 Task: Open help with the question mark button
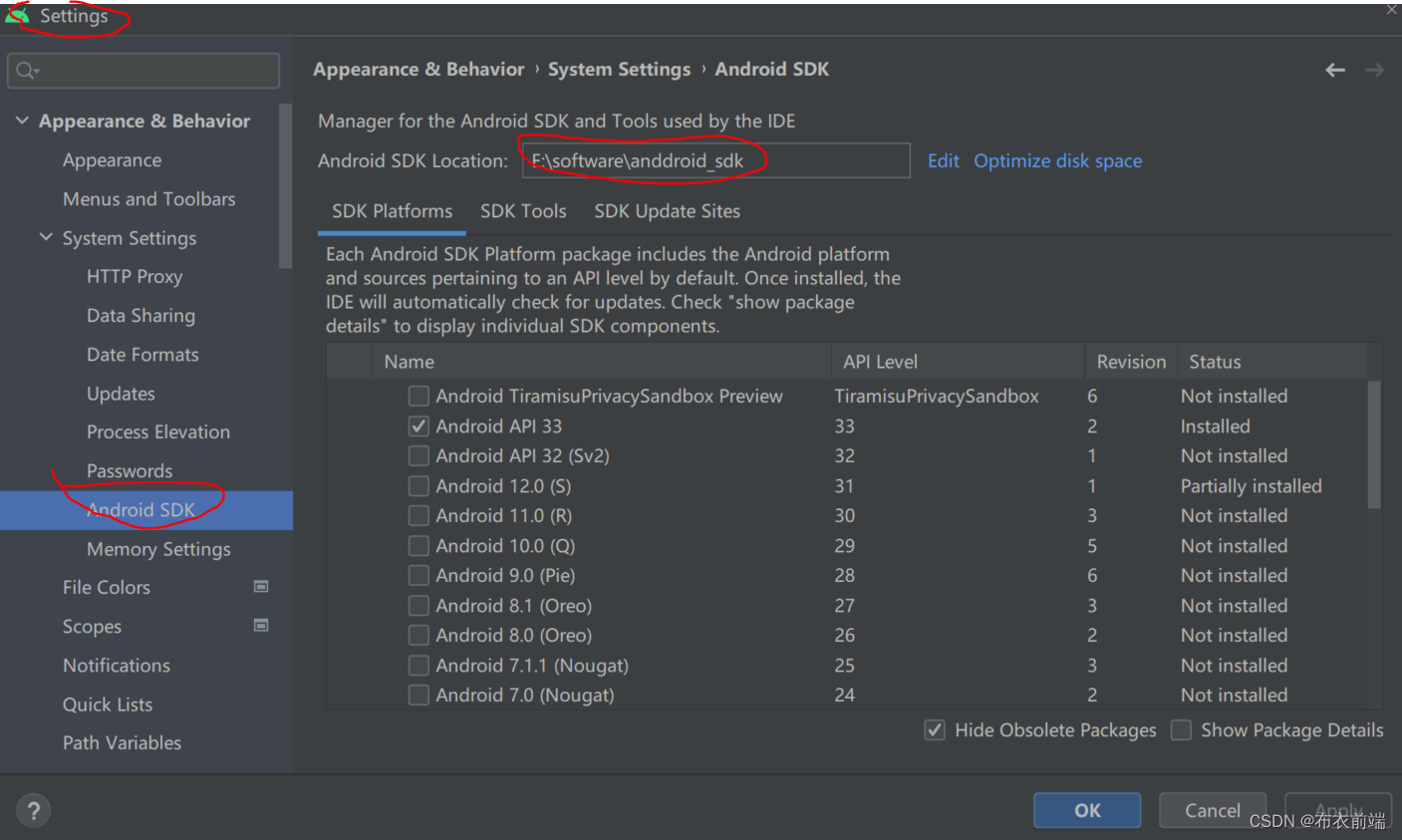33,810
